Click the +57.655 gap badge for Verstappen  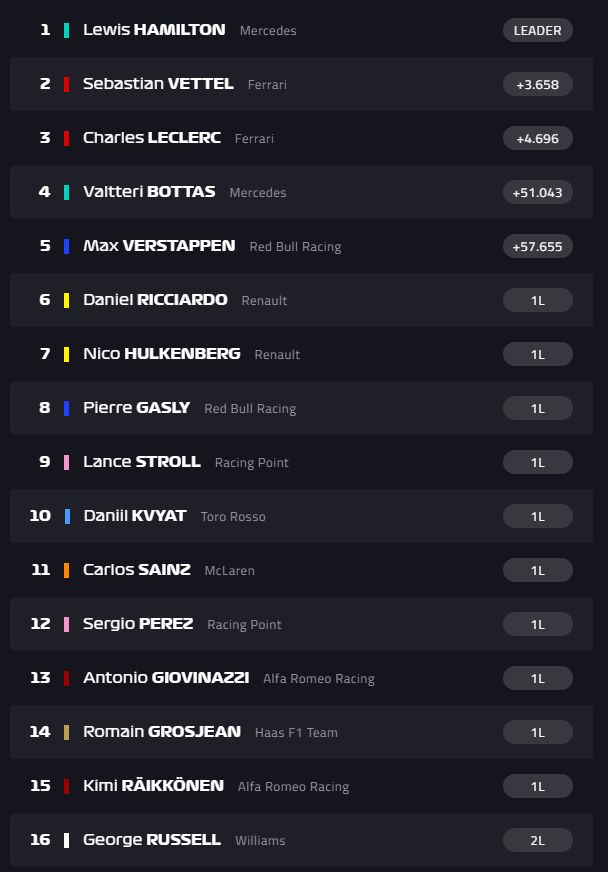click(537, 246)
